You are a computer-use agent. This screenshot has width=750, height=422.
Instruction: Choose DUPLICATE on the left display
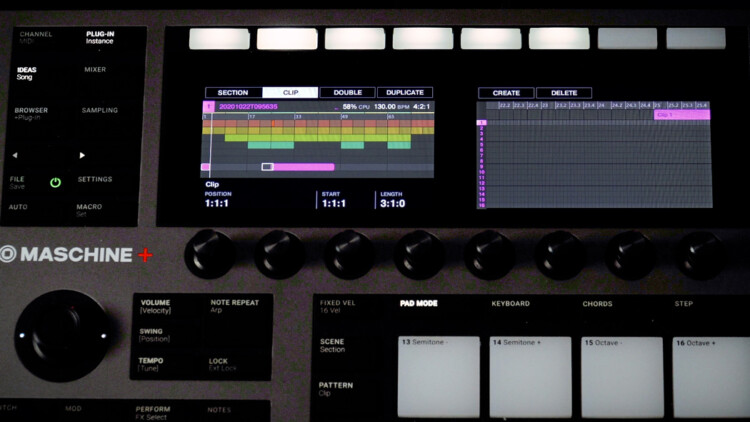pyautogui.click(x=405, y=92)
